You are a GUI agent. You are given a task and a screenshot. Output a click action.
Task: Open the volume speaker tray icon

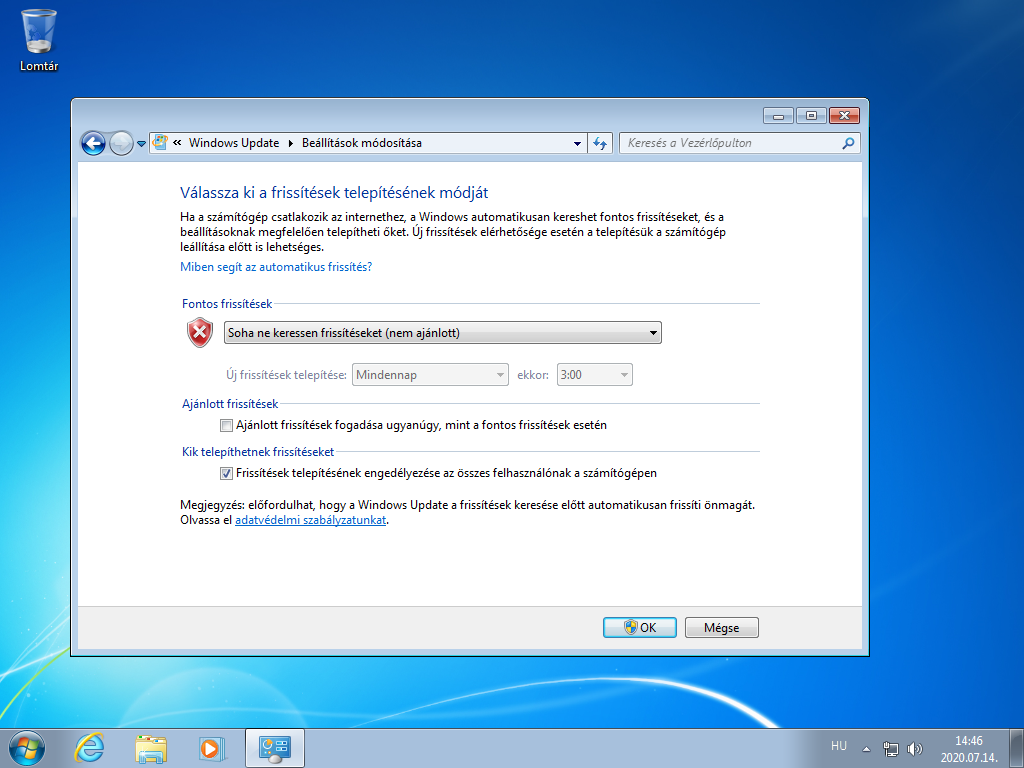point(915,749)
